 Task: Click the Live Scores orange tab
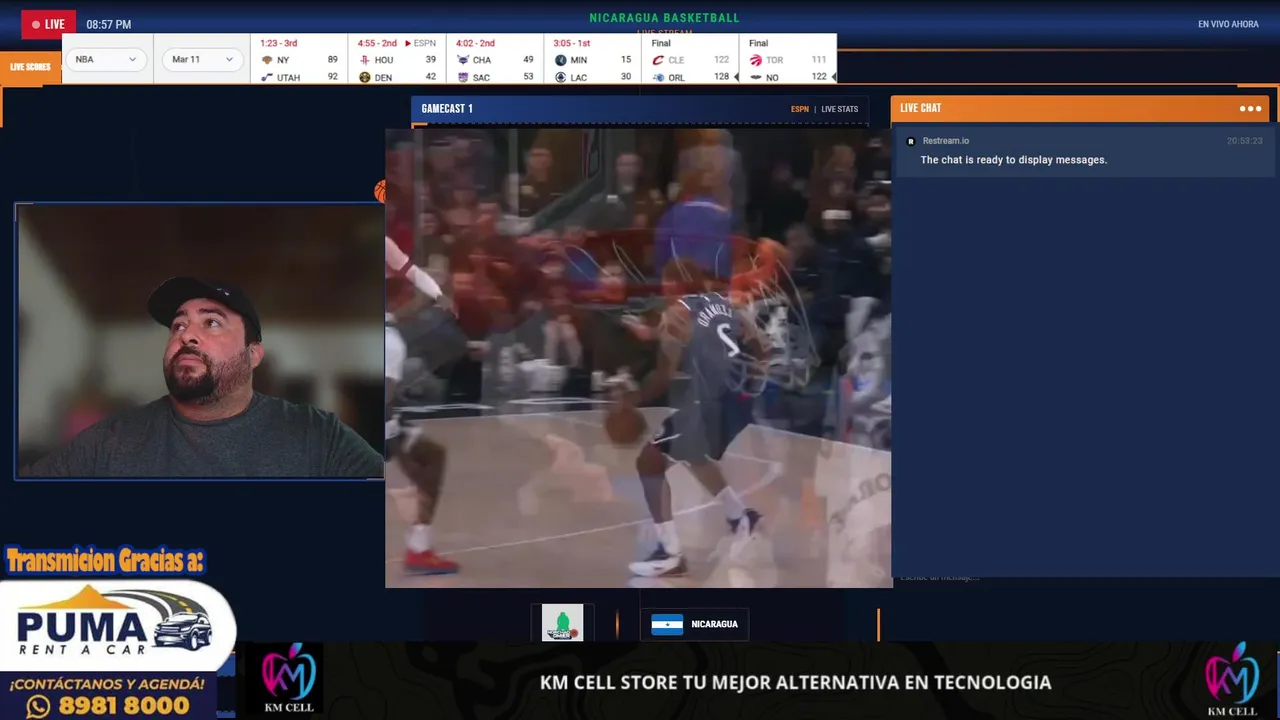click(x=30, y=67)
